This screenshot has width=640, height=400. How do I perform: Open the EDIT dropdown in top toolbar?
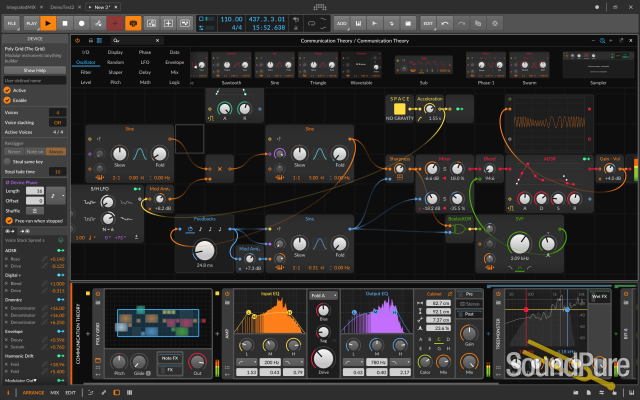430,21
